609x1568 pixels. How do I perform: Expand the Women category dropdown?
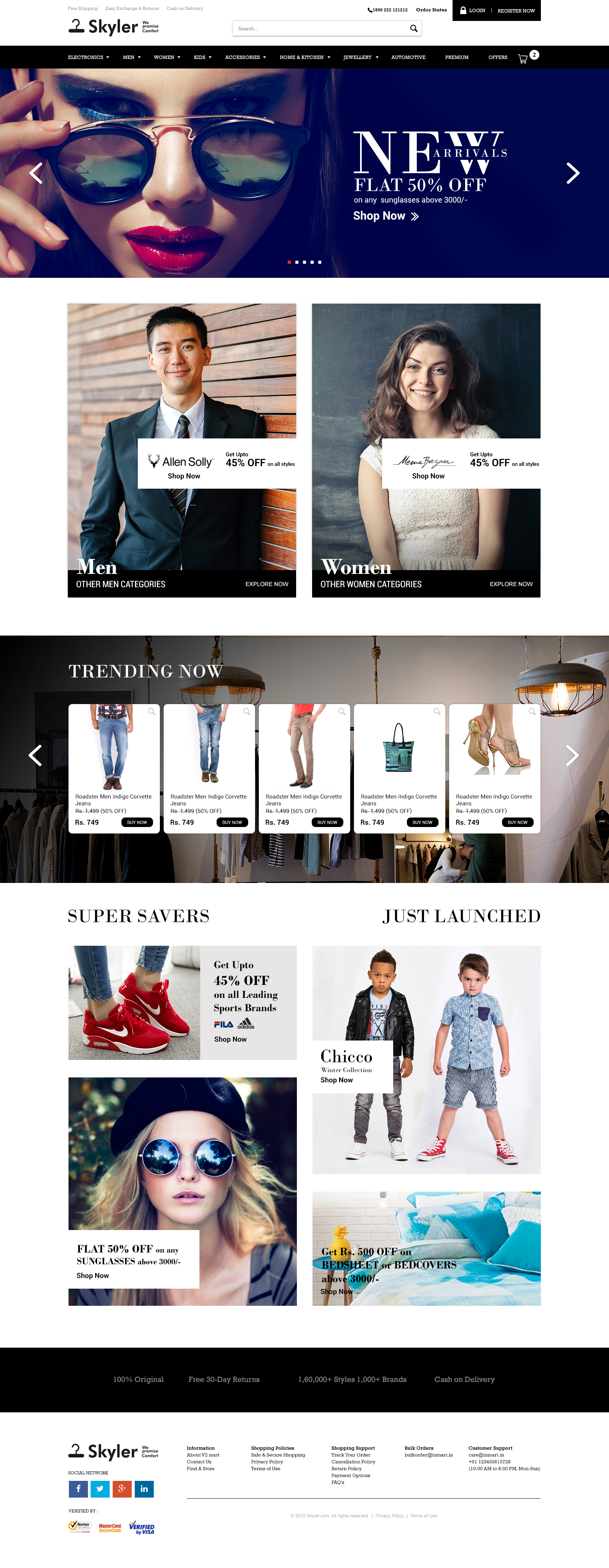[x=167, y=57]
